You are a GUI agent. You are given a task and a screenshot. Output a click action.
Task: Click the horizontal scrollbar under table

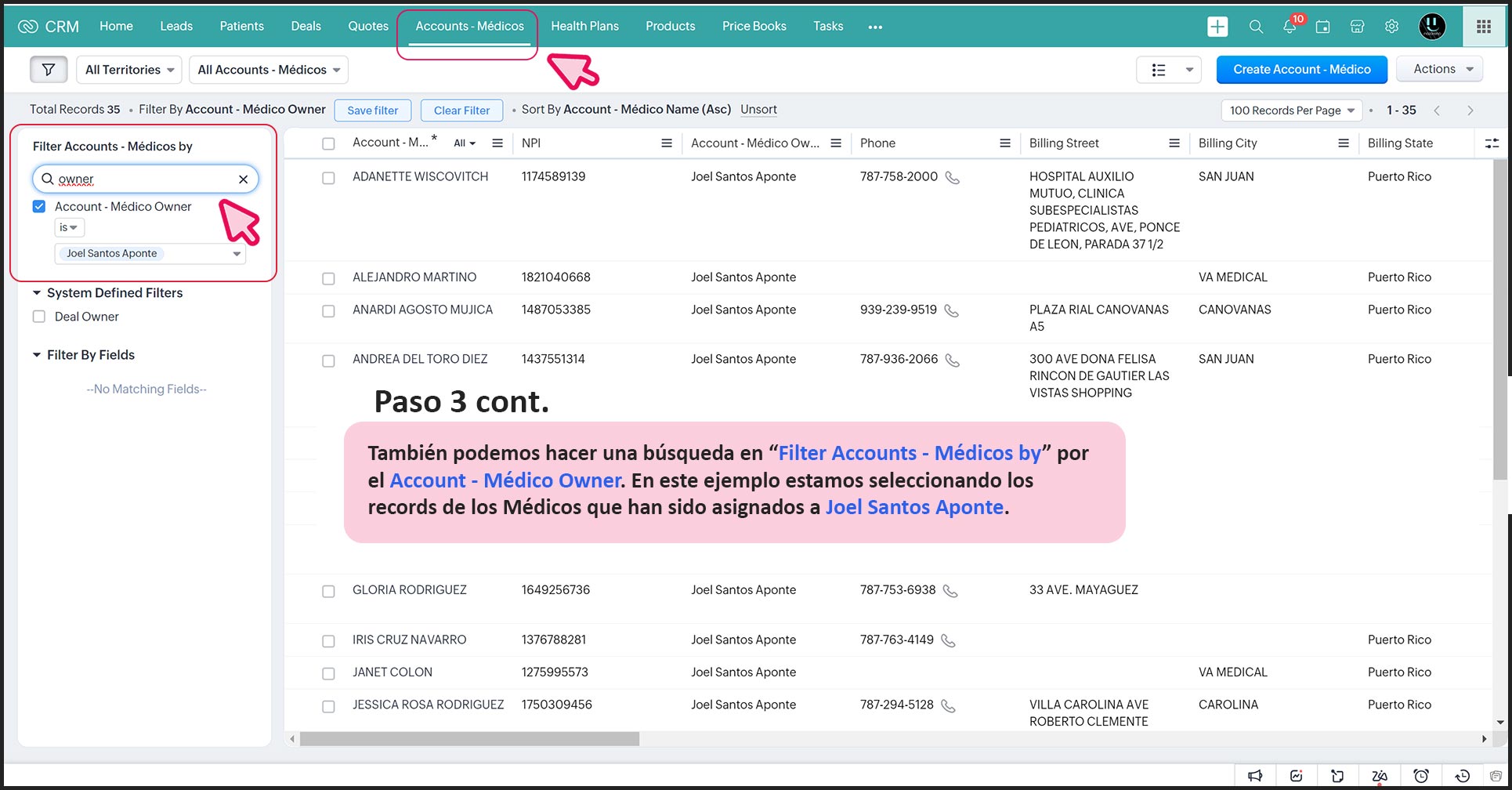[470, 739]
